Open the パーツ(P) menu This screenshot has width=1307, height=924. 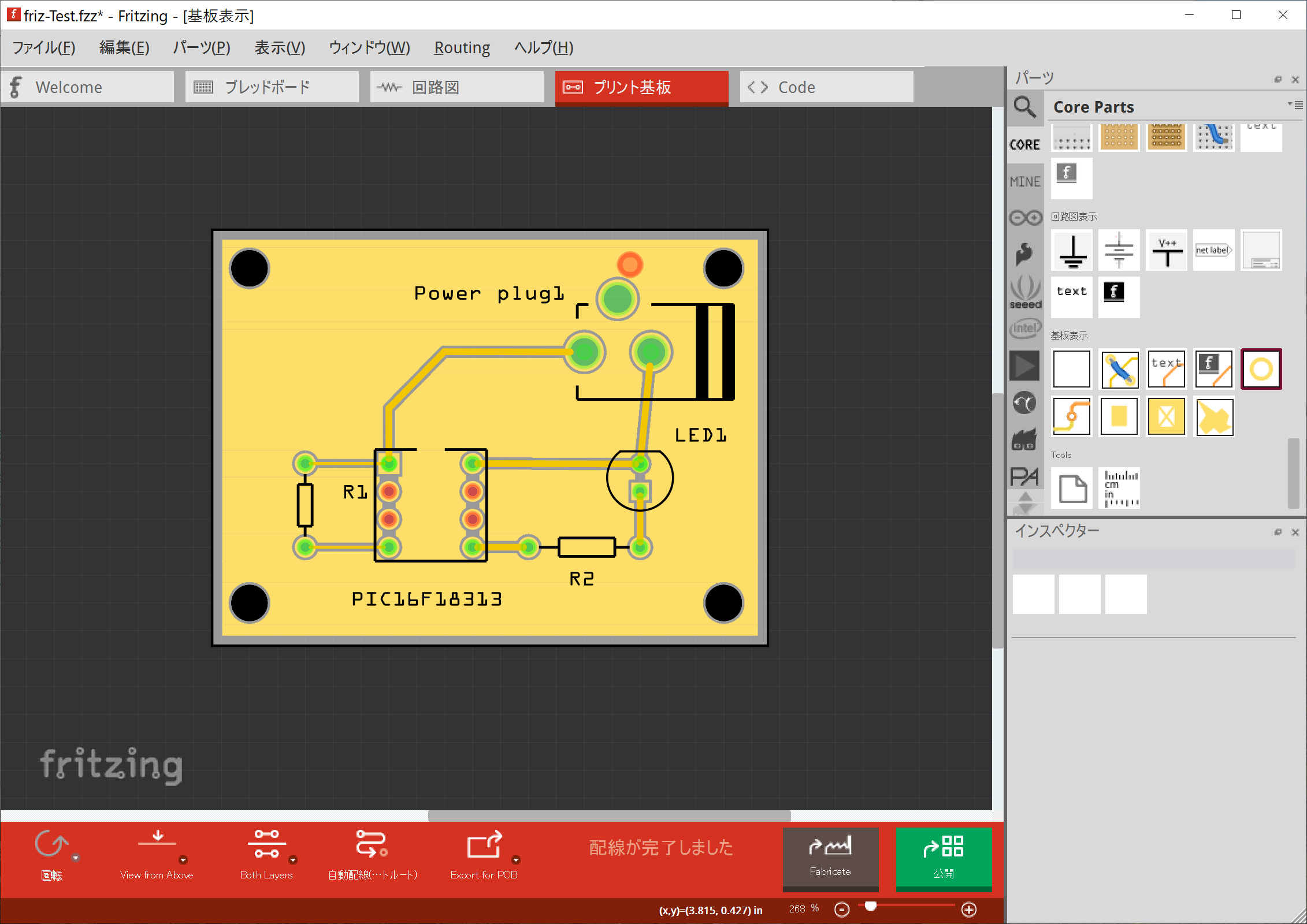[x=202, y=47]
